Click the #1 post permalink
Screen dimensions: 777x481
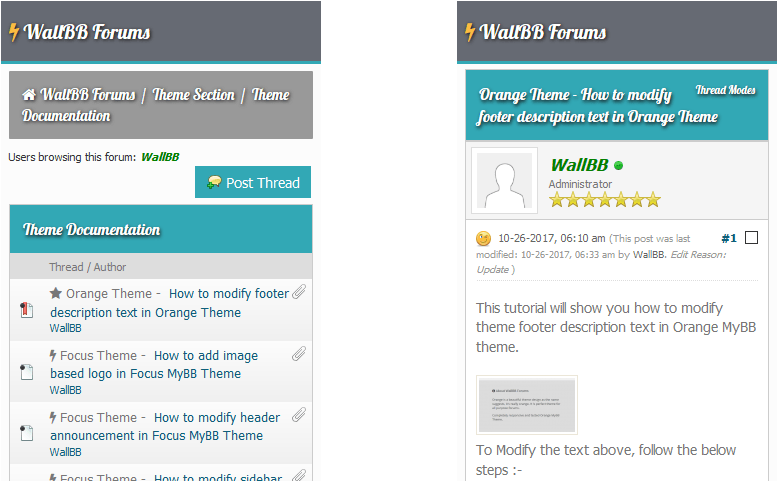click(x=729, y=238)
